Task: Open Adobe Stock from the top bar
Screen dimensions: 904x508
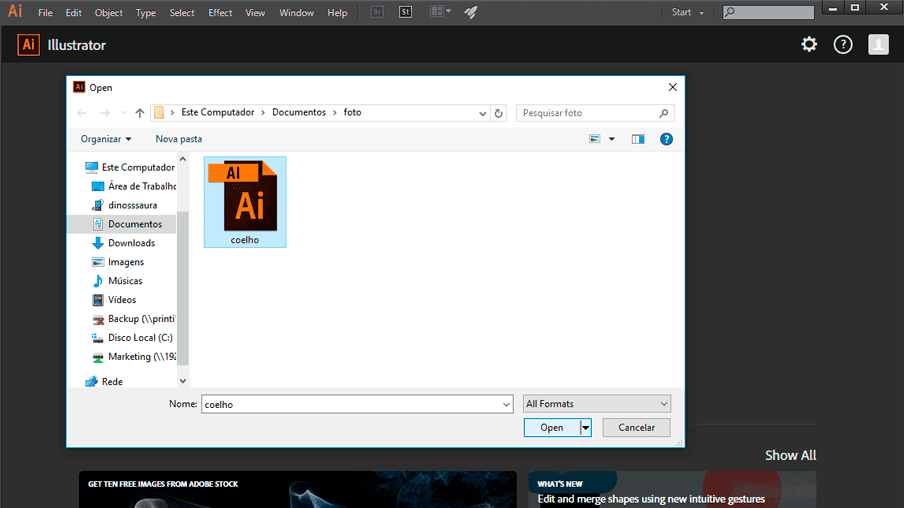Action: (405, 12)
